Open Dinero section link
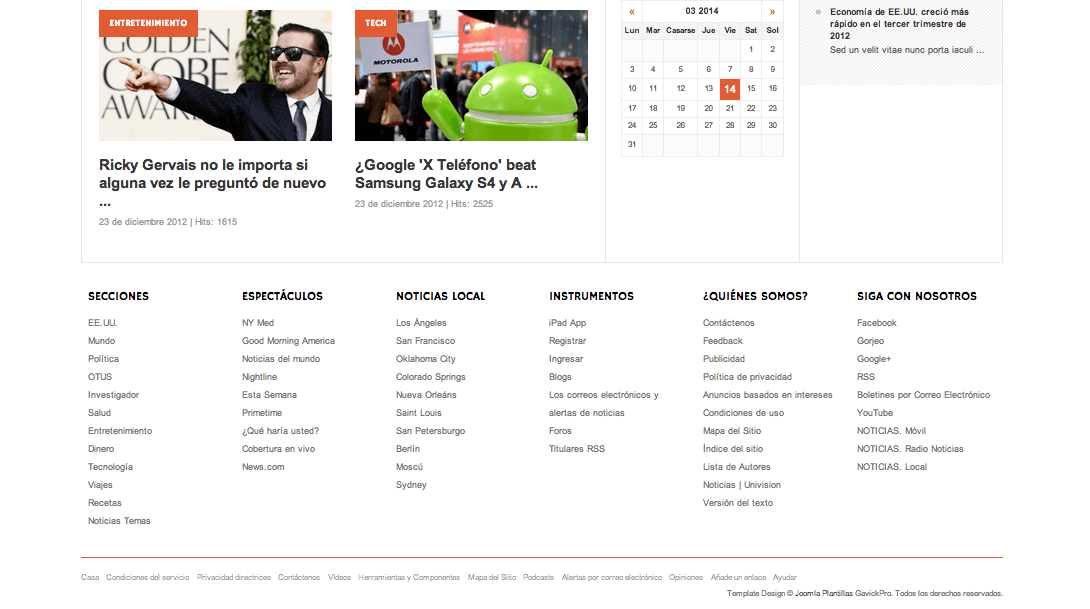Screen dimensions: 1090x609 click(101, 449)
